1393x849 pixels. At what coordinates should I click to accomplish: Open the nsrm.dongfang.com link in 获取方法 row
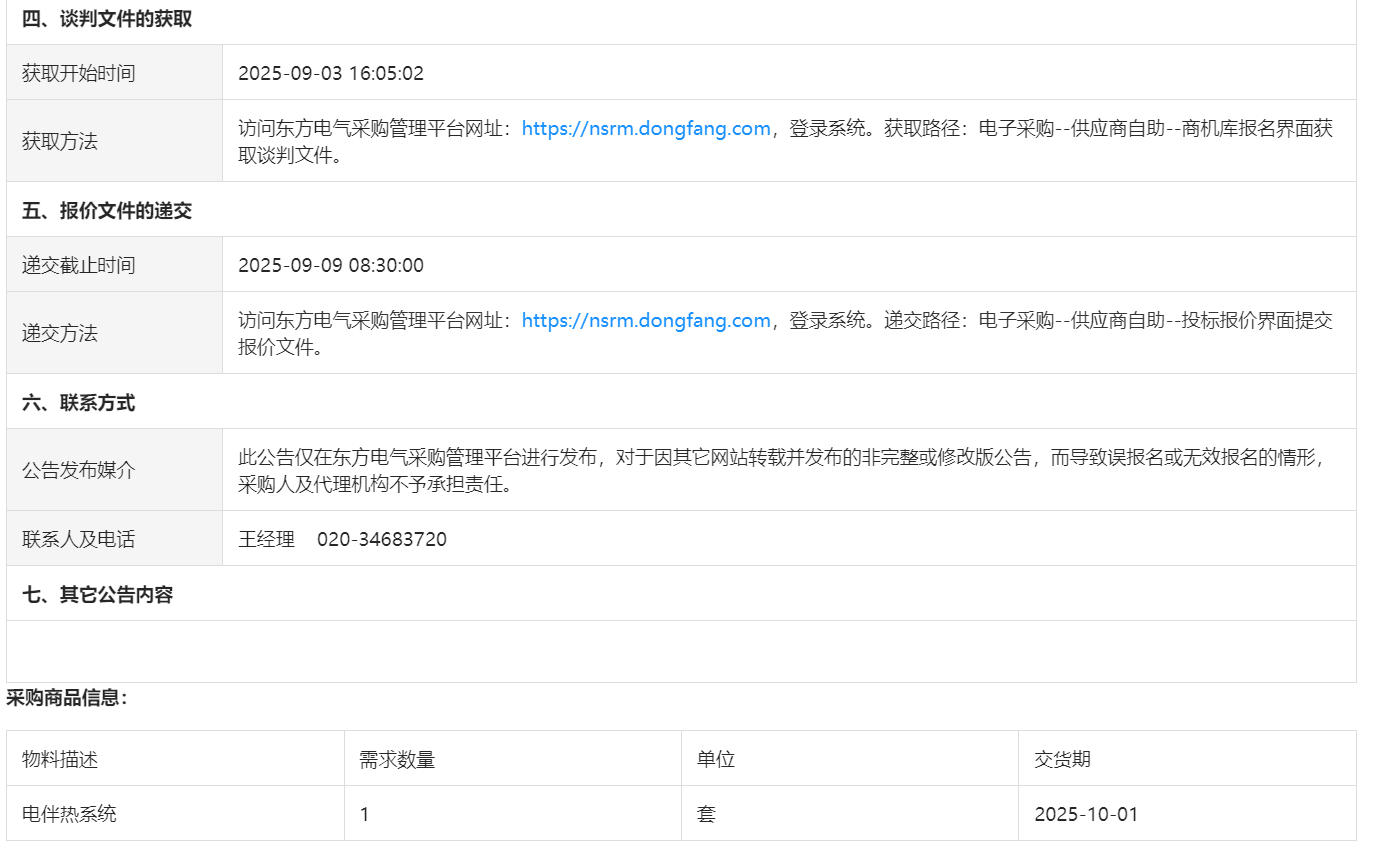click(646, 129)
